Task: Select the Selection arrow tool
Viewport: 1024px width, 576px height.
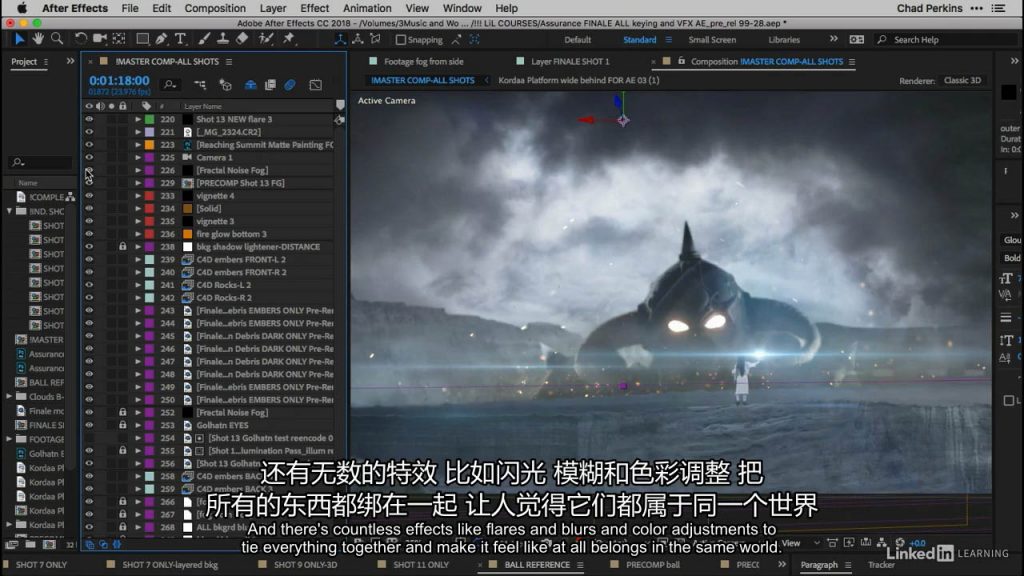Action: pos(19,39)
